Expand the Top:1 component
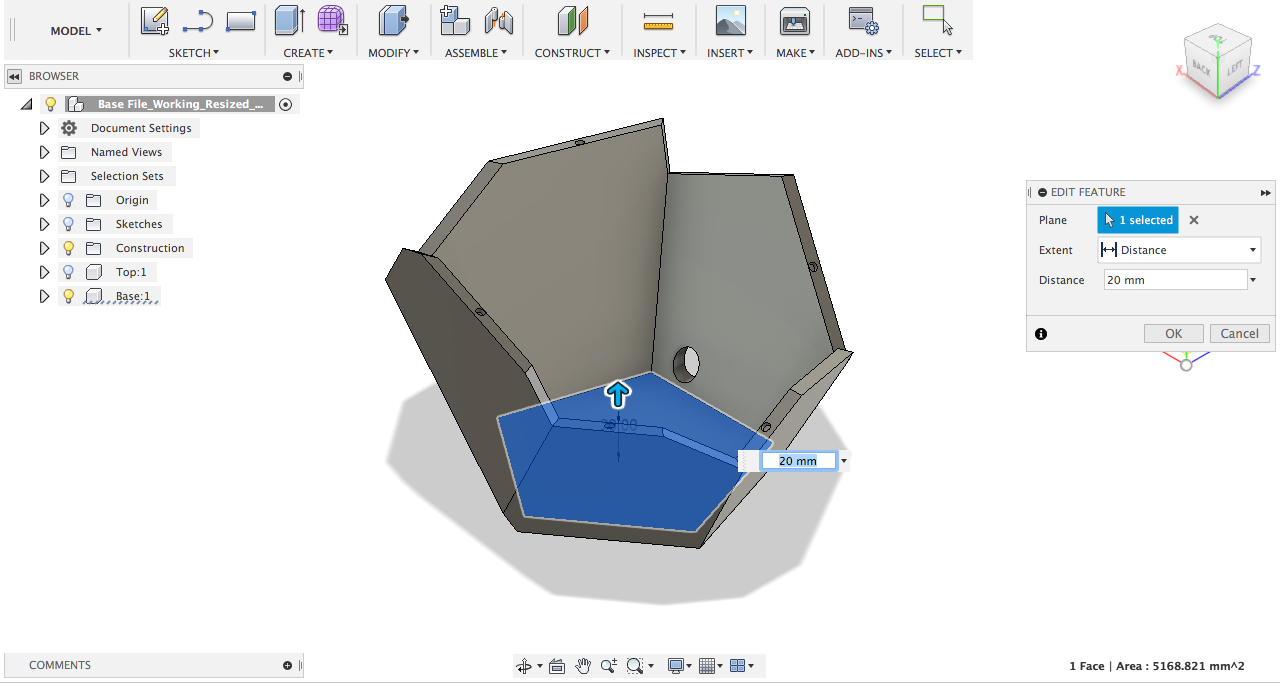Viewport: 1280px width, 683px height. pos(44,272)
